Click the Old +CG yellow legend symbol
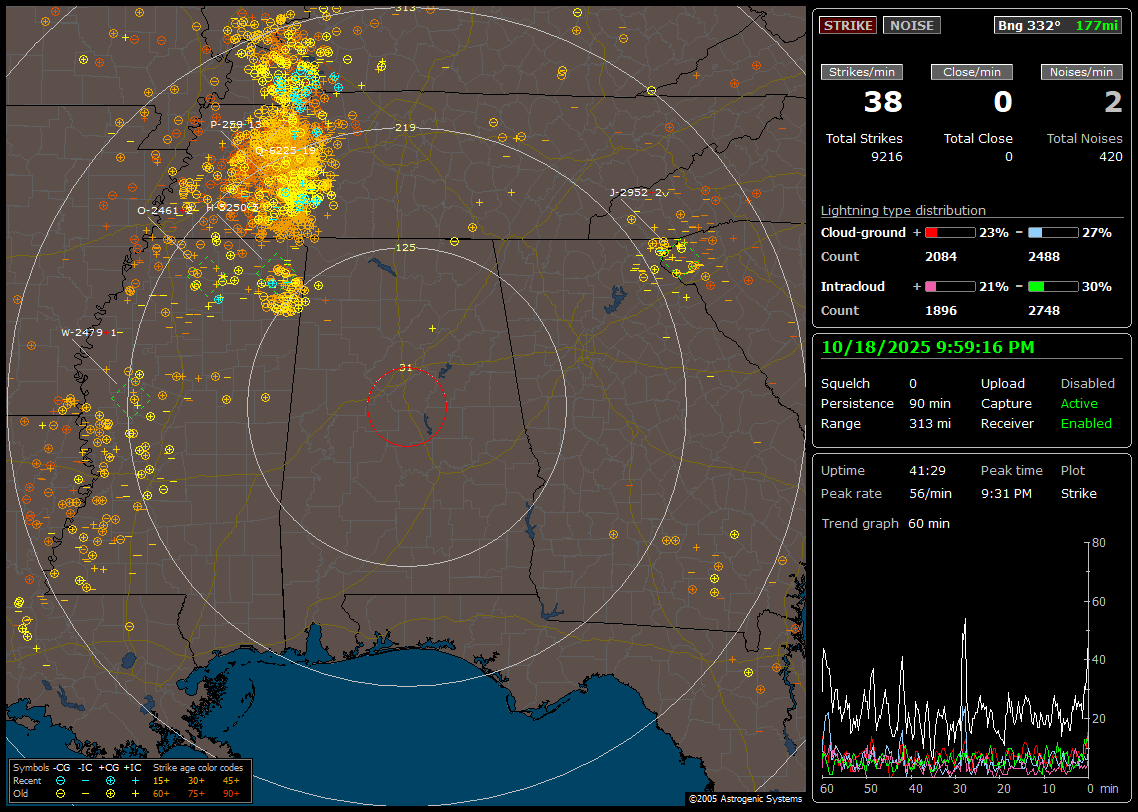 110,793
